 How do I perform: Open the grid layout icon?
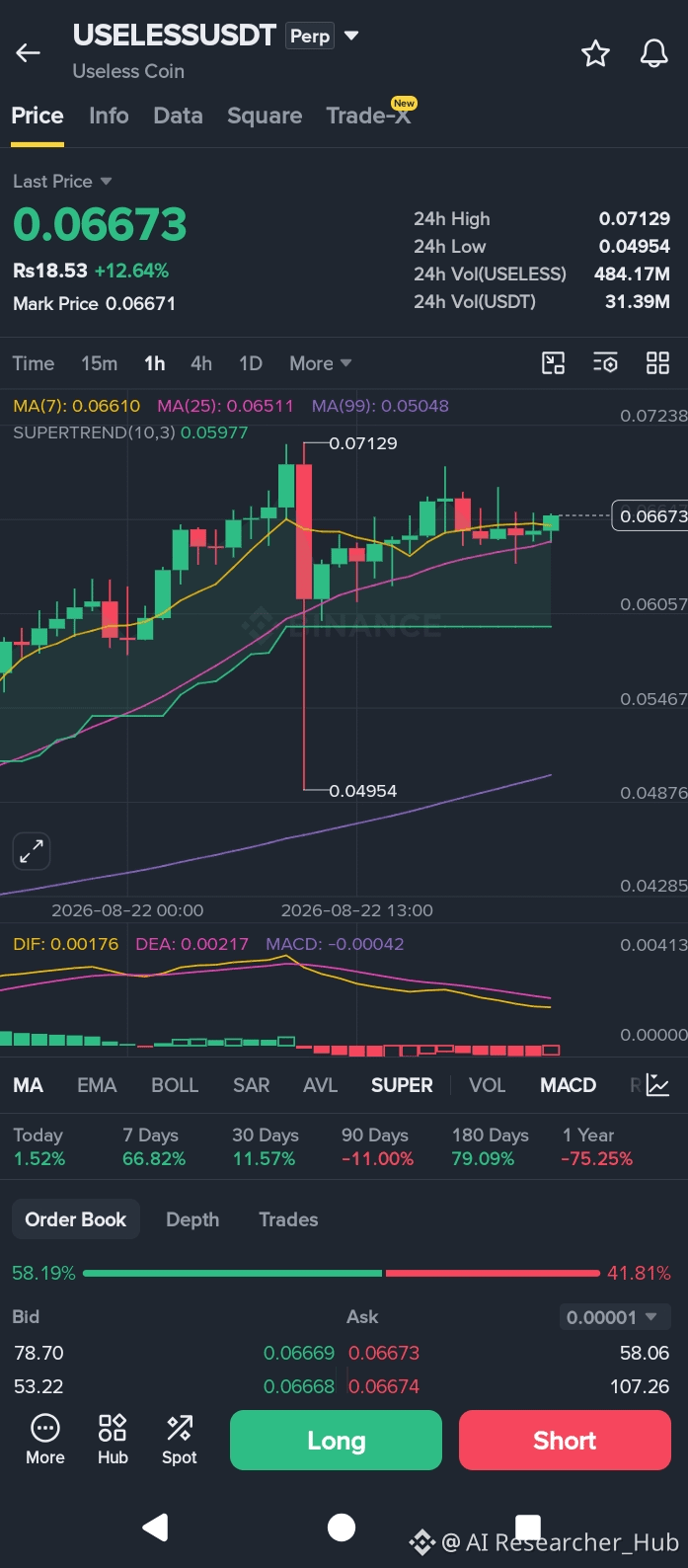point(657,363)
